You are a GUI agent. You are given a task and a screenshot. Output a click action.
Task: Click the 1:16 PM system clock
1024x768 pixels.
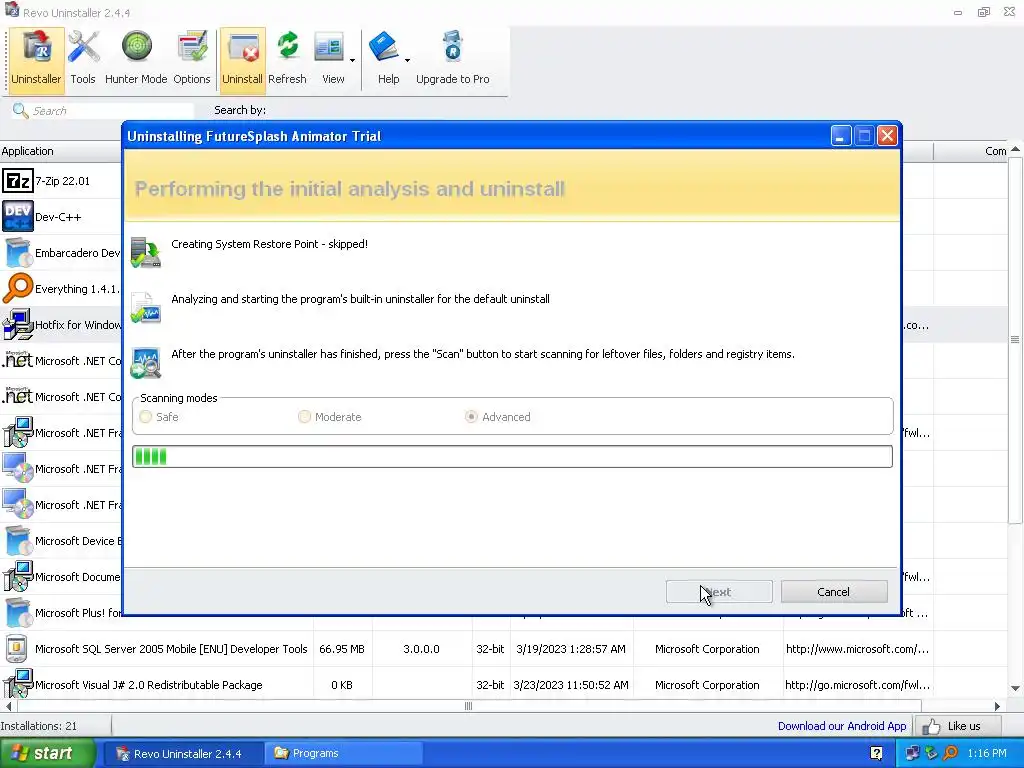tap(987, 753)
